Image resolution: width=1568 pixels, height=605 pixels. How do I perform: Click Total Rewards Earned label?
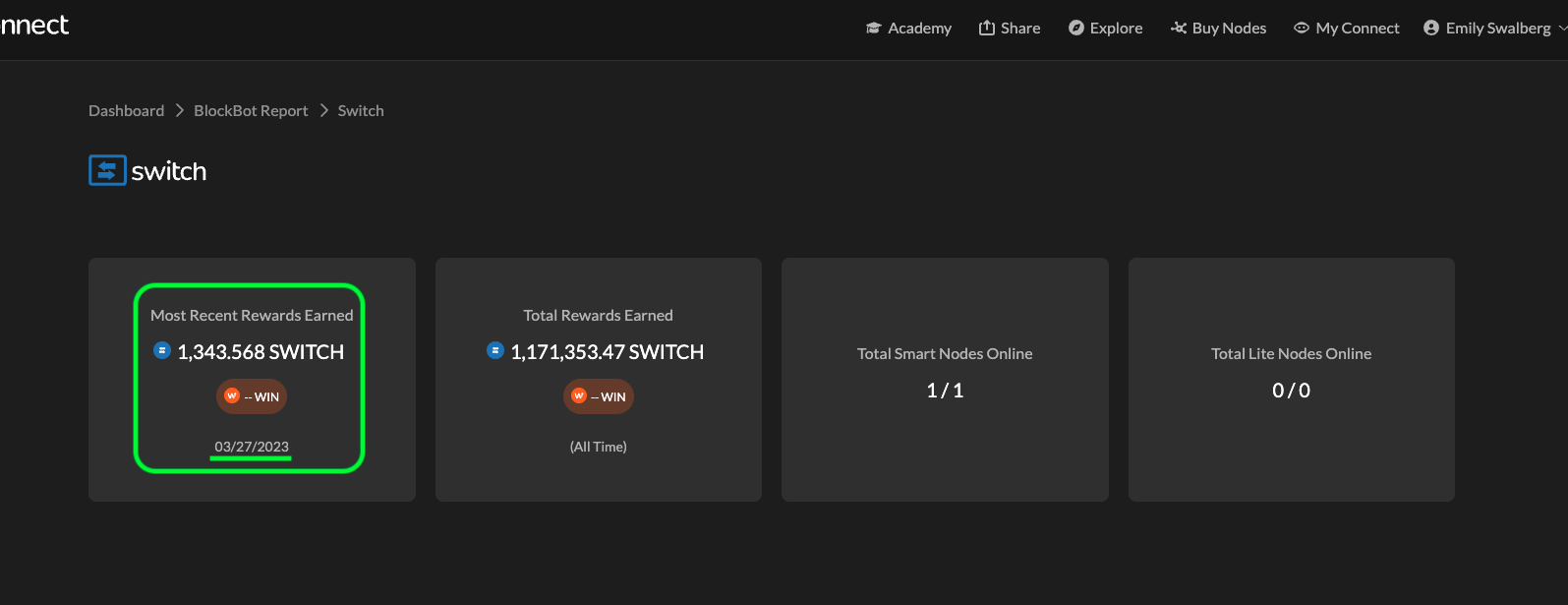[599, 316]
